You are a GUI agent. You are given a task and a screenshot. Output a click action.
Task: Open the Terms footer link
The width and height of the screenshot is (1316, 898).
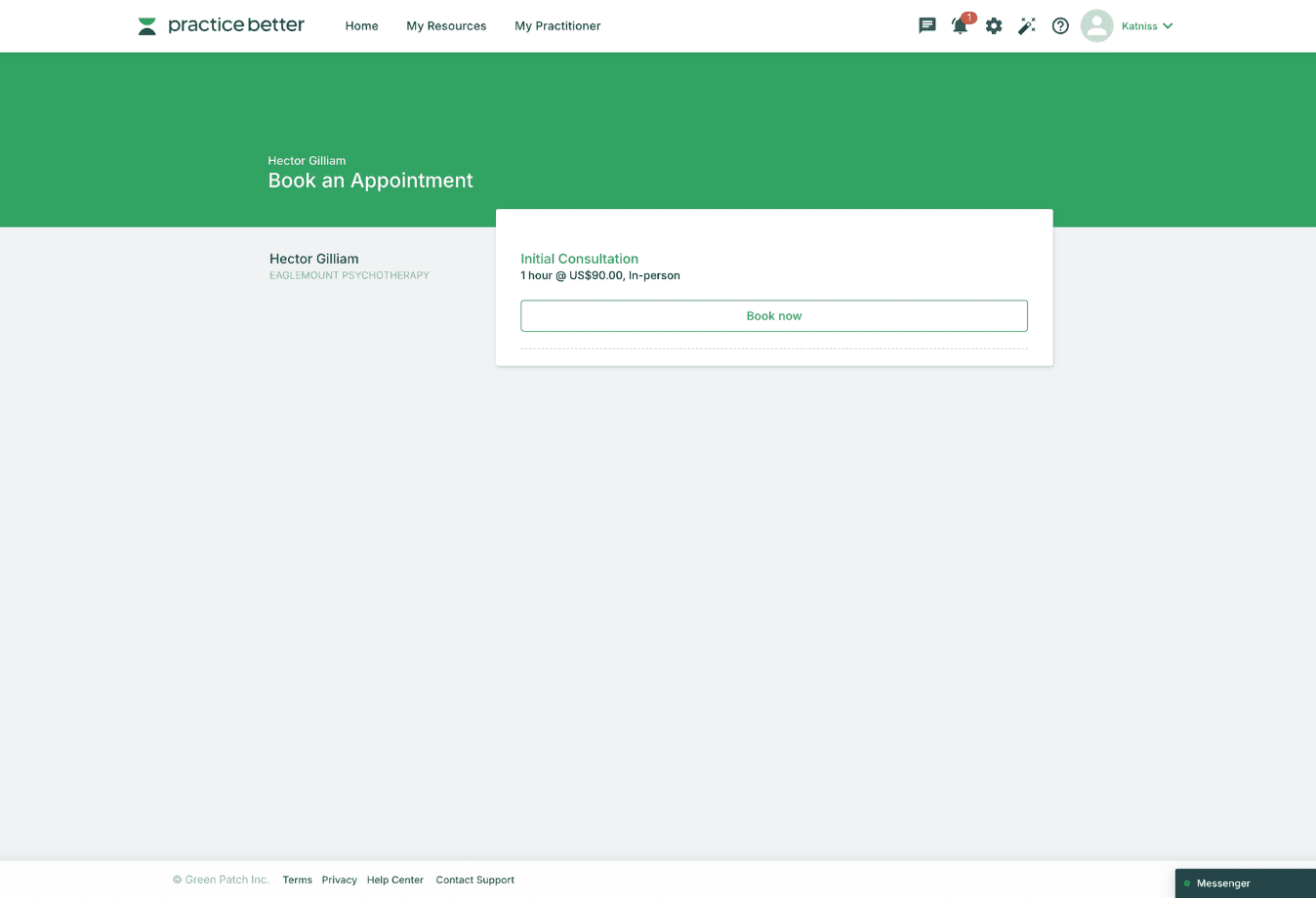[297, 880]
